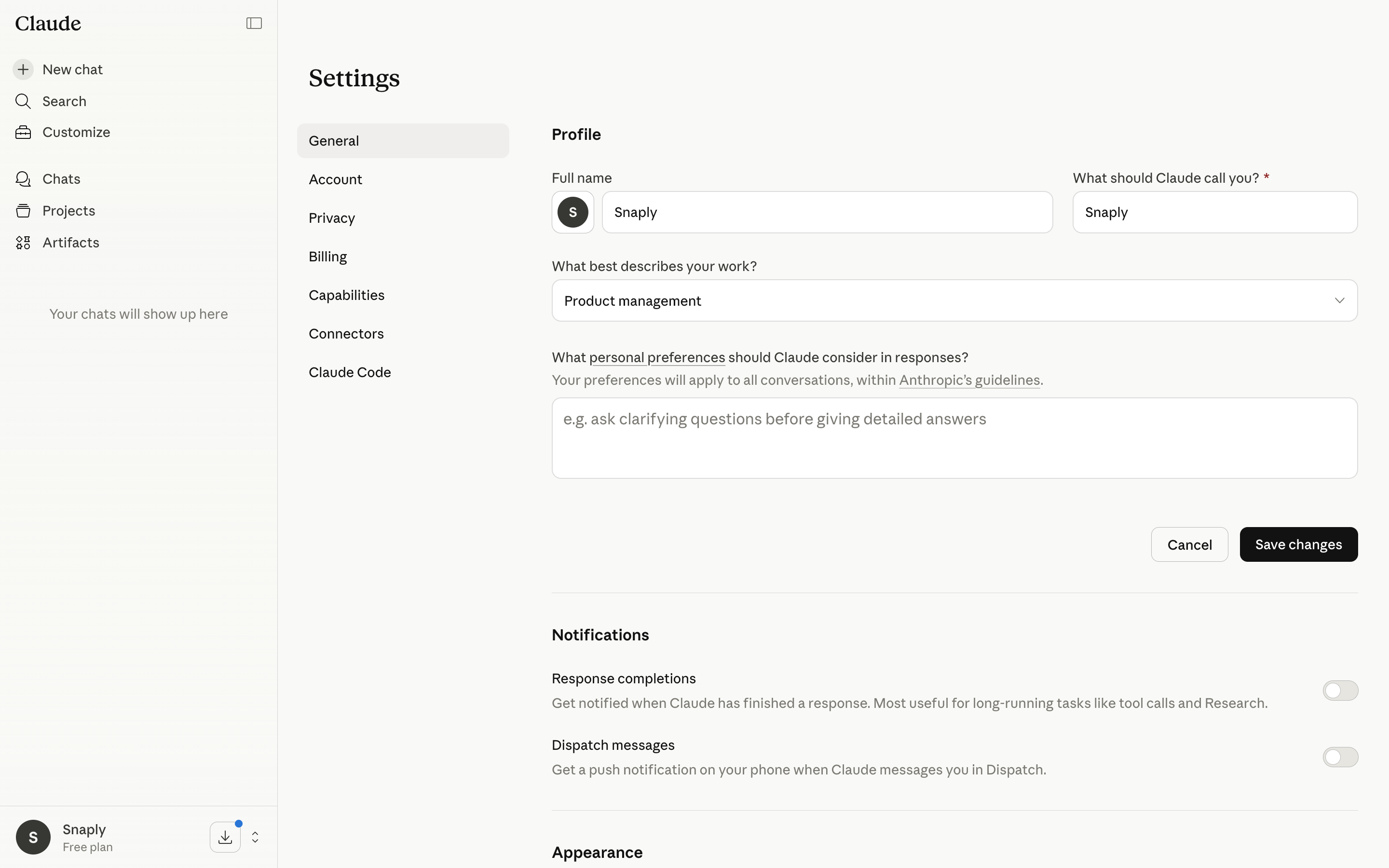Enable Dispatch messages notifications
The image size is (1389, 868).
click(x=1340, y=757)
